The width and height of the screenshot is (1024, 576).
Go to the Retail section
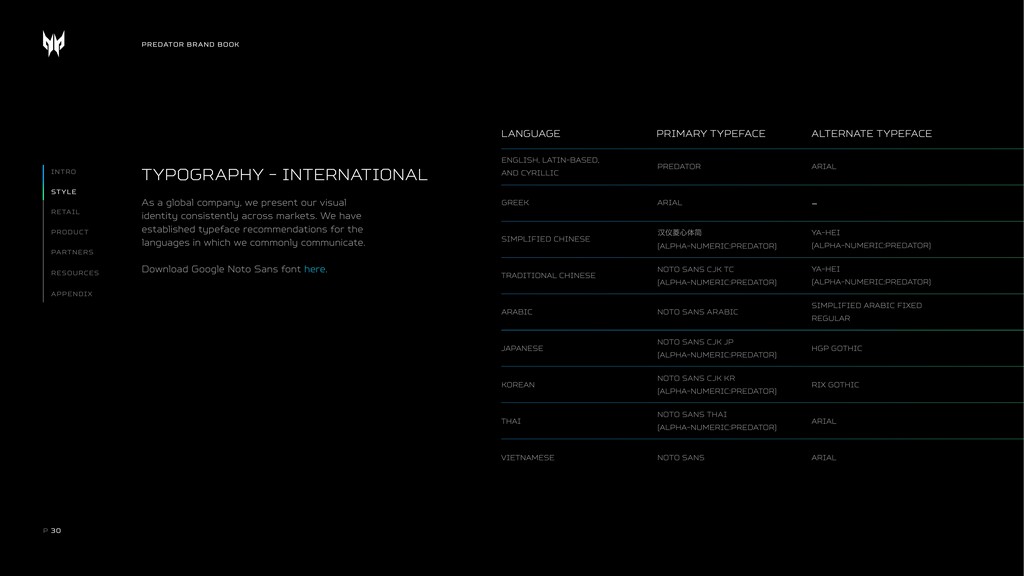(x=65, y=212)
